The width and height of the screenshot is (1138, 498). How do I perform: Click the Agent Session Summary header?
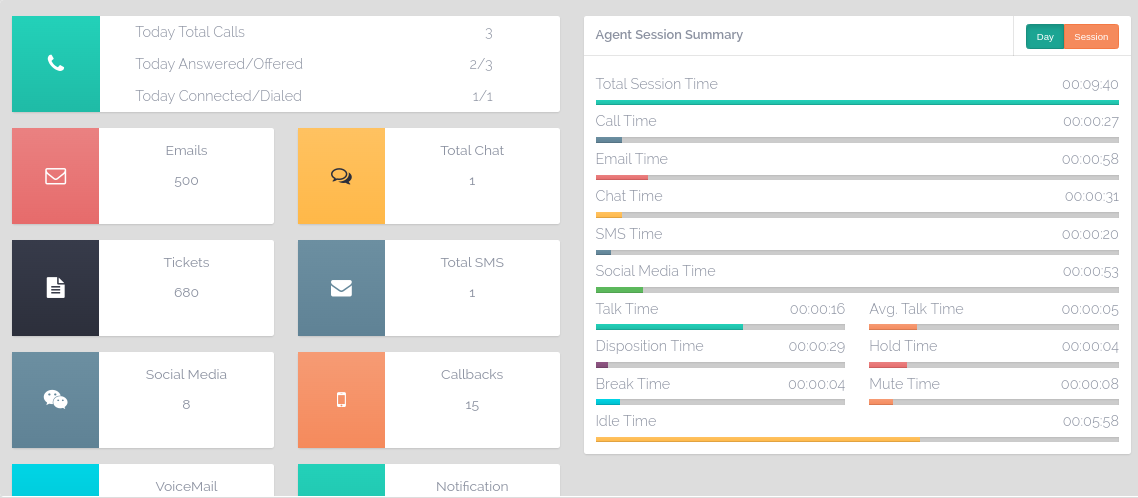coord(669,35)
